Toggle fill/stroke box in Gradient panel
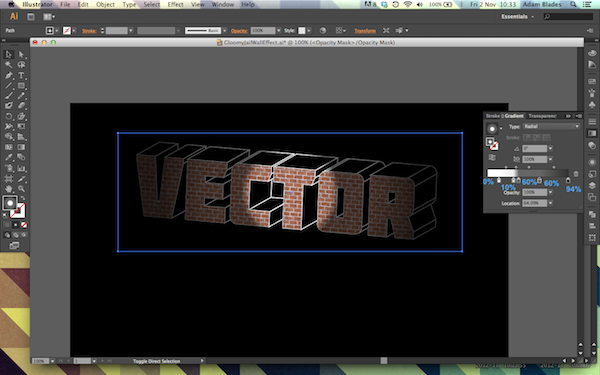 [x=492, y=144]
